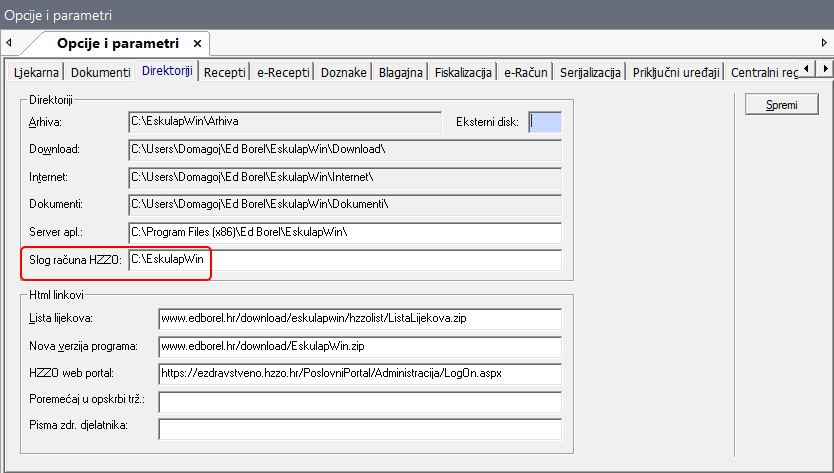The height and width of the screenshot is (473, 834).
Task: Open the Priključni uređaji tab
Action: click(x=676, y=72)
